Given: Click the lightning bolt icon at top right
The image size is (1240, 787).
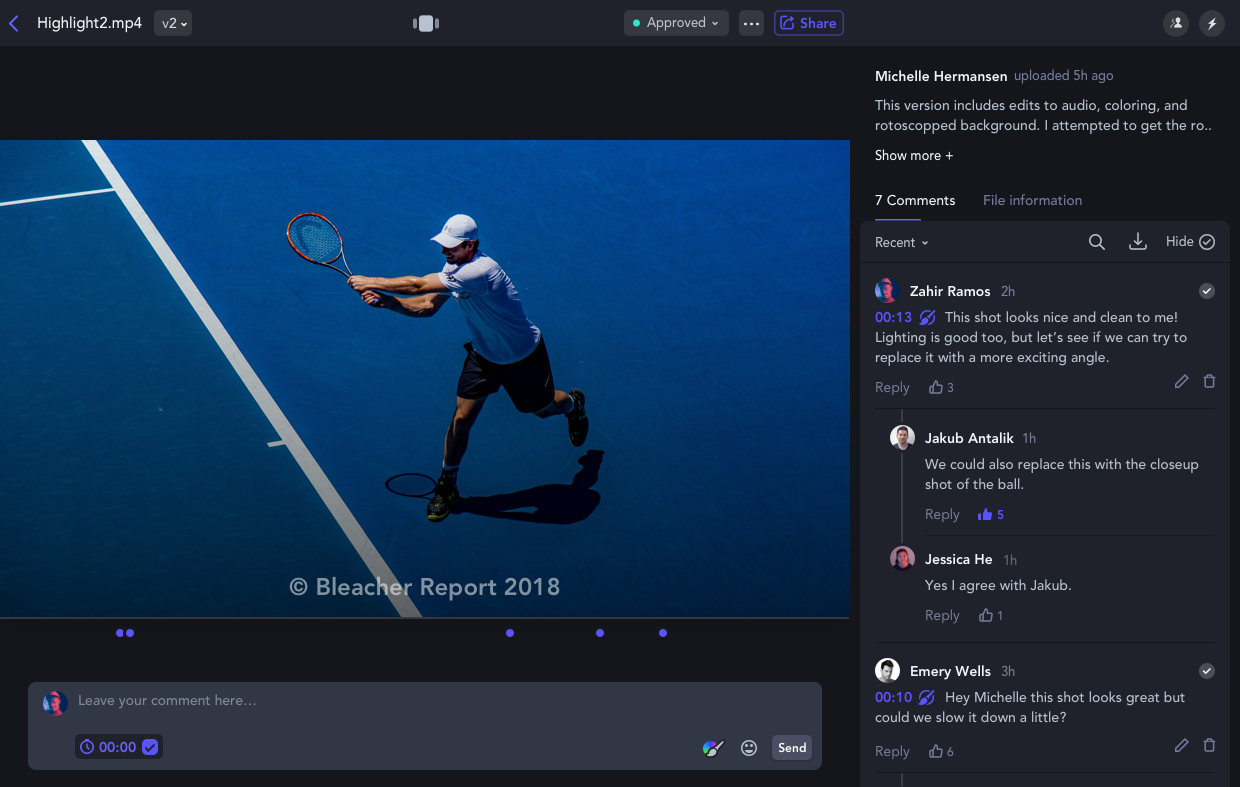Looking at the screenshot, I should [x=1212, y=23].
